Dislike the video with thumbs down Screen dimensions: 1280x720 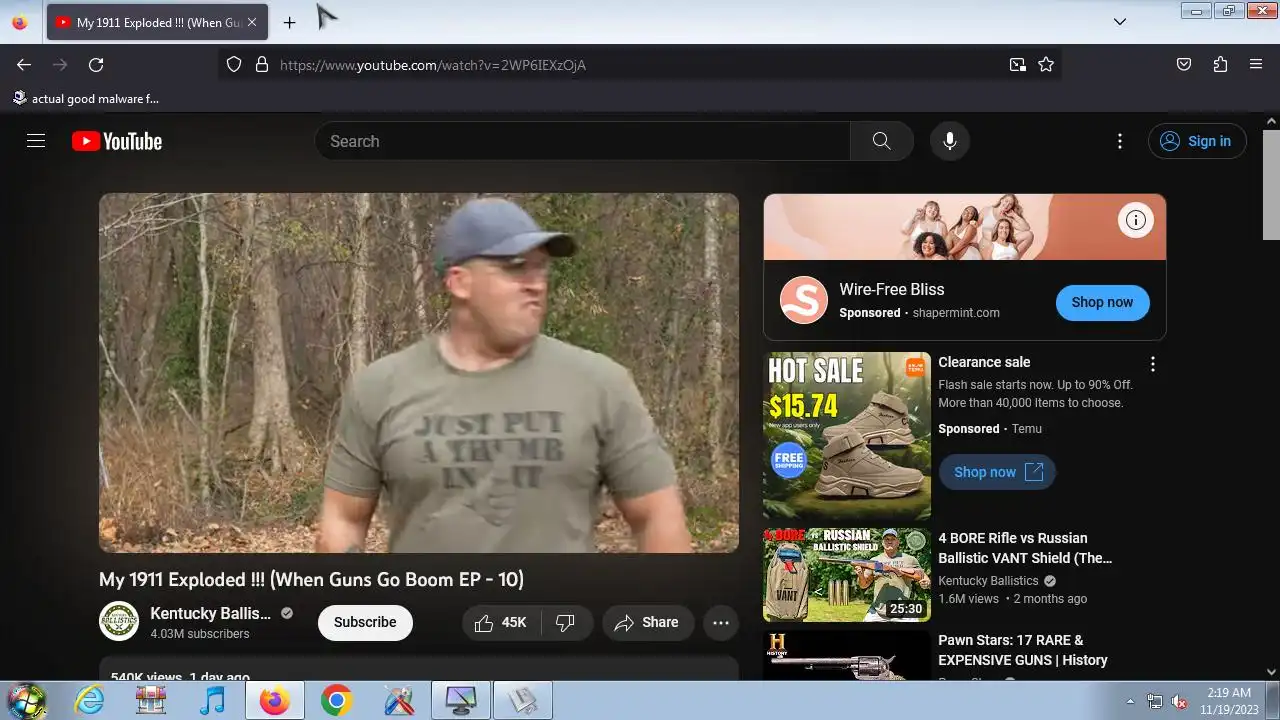[x=566, y=622]
